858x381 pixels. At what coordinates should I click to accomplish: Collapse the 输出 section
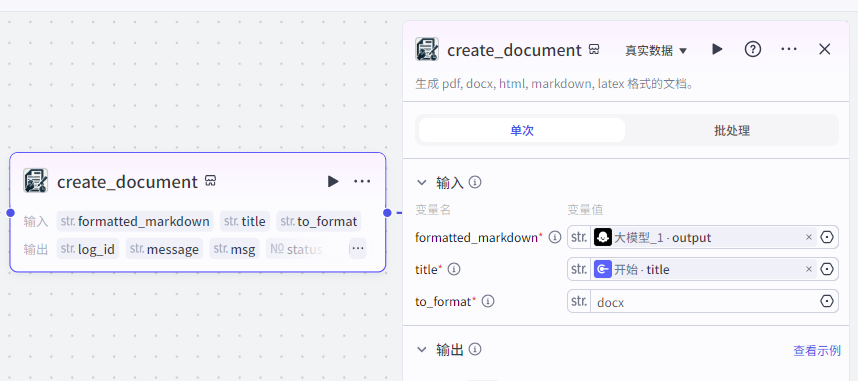(x=421, y=349)
